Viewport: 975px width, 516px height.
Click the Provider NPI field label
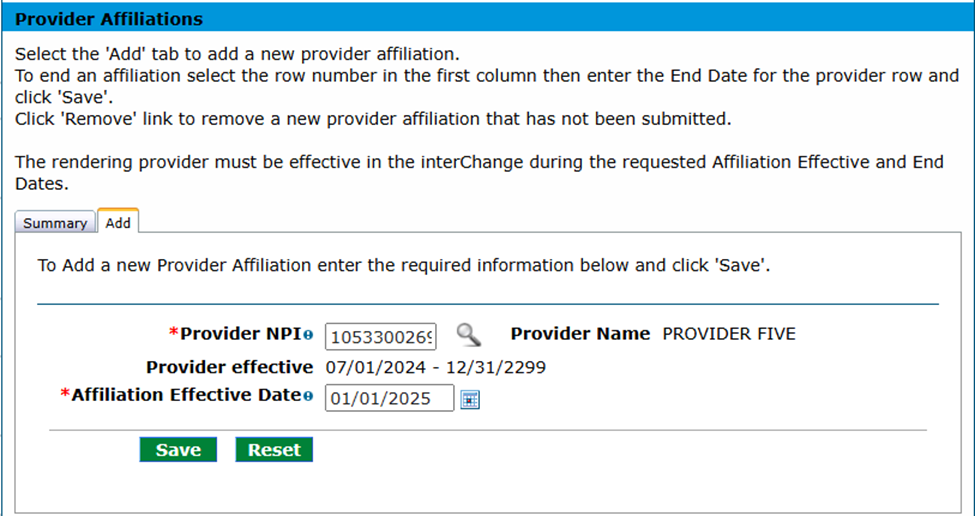click(x=240, y=335)
